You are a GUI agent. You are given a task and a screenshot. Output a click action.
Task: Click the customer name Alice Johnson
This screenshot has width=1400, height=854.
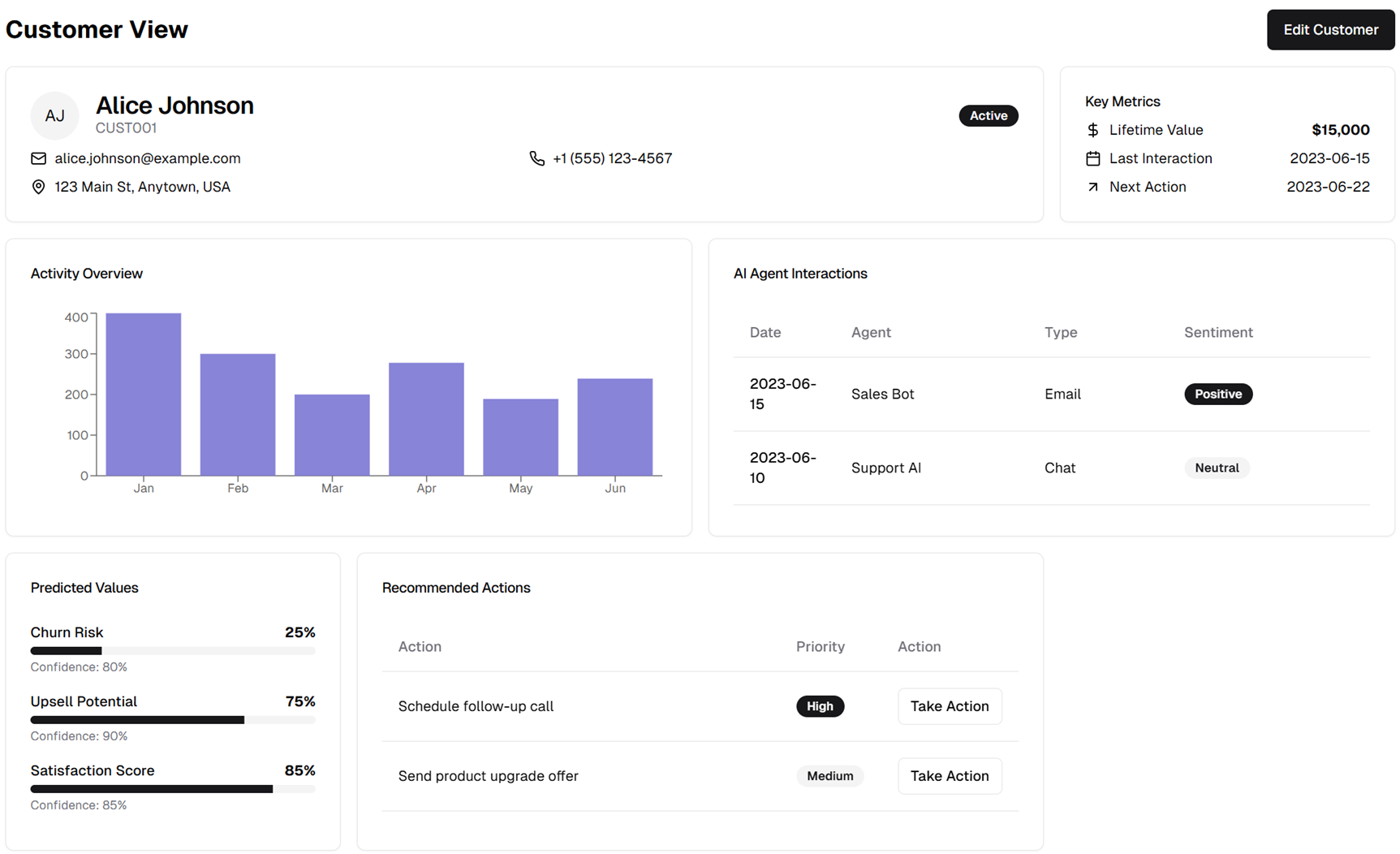click(x=174, y=106)
